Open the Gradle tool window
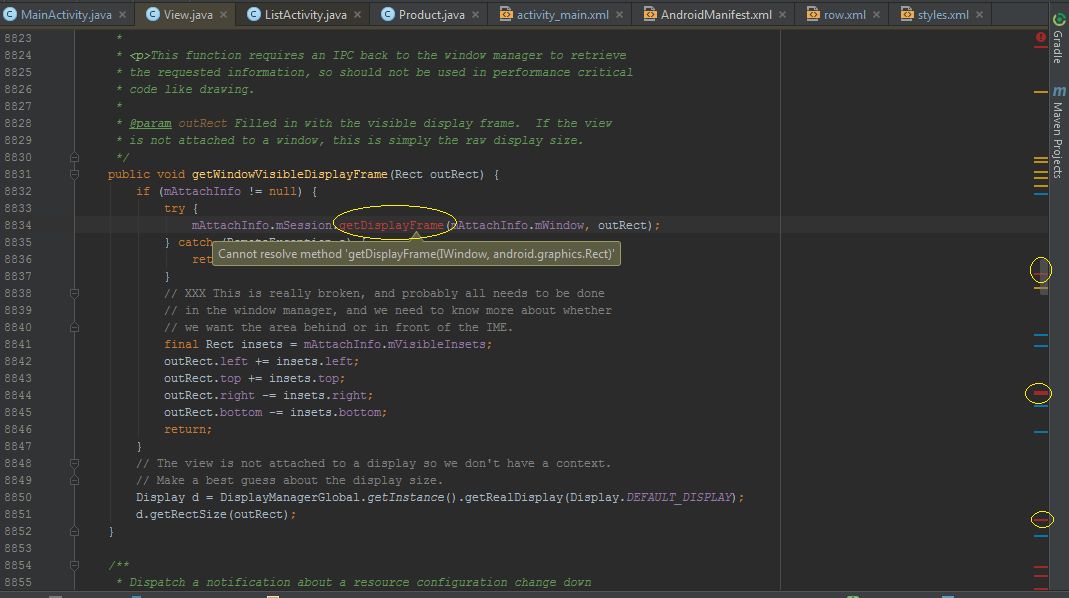 coord(1058,40)
